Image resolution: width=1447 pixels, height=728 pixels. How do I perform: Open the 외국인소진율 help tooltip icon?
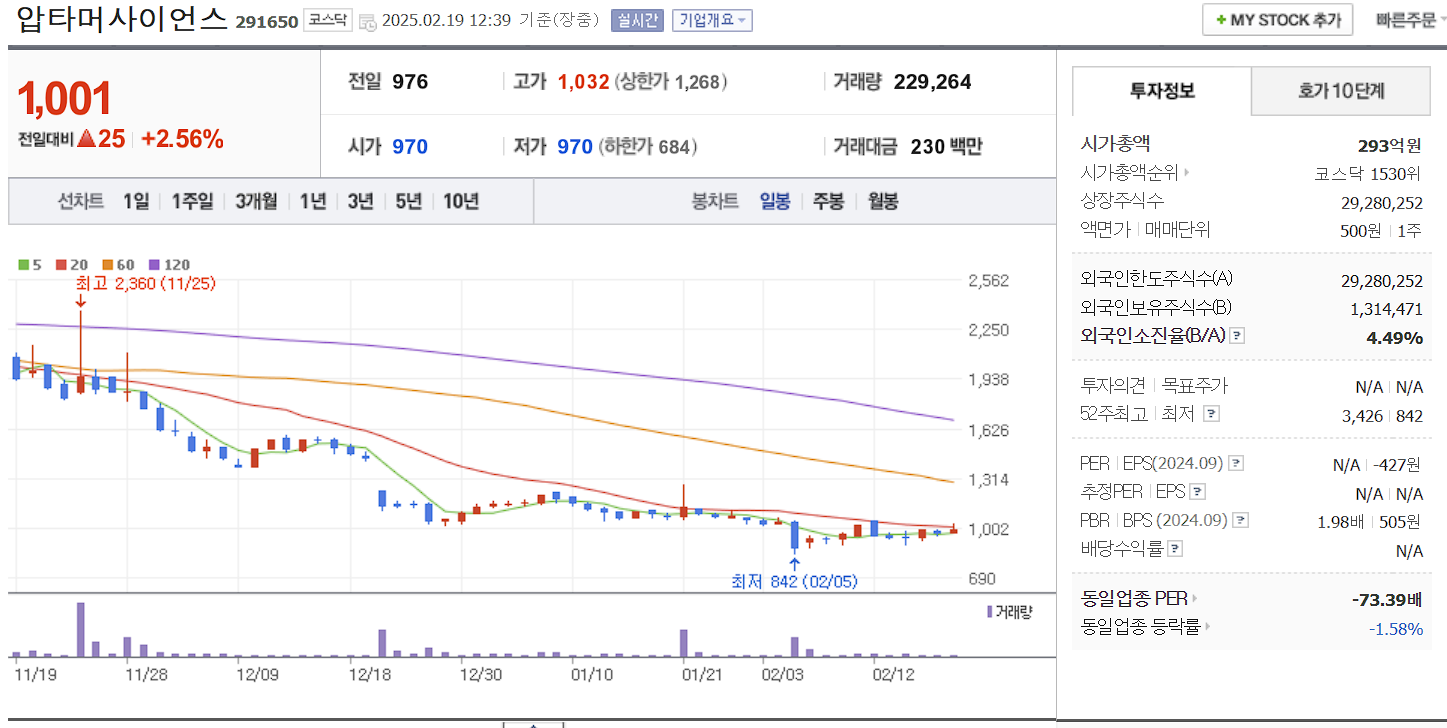[1235, 337]
